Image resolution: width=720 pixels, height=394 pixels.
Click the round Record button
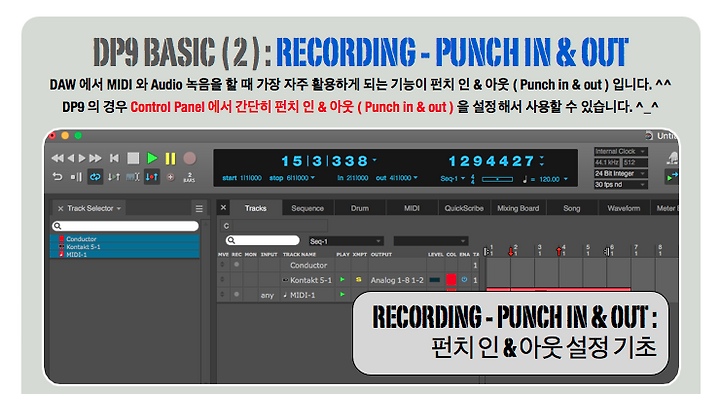[x=190, y=158]
